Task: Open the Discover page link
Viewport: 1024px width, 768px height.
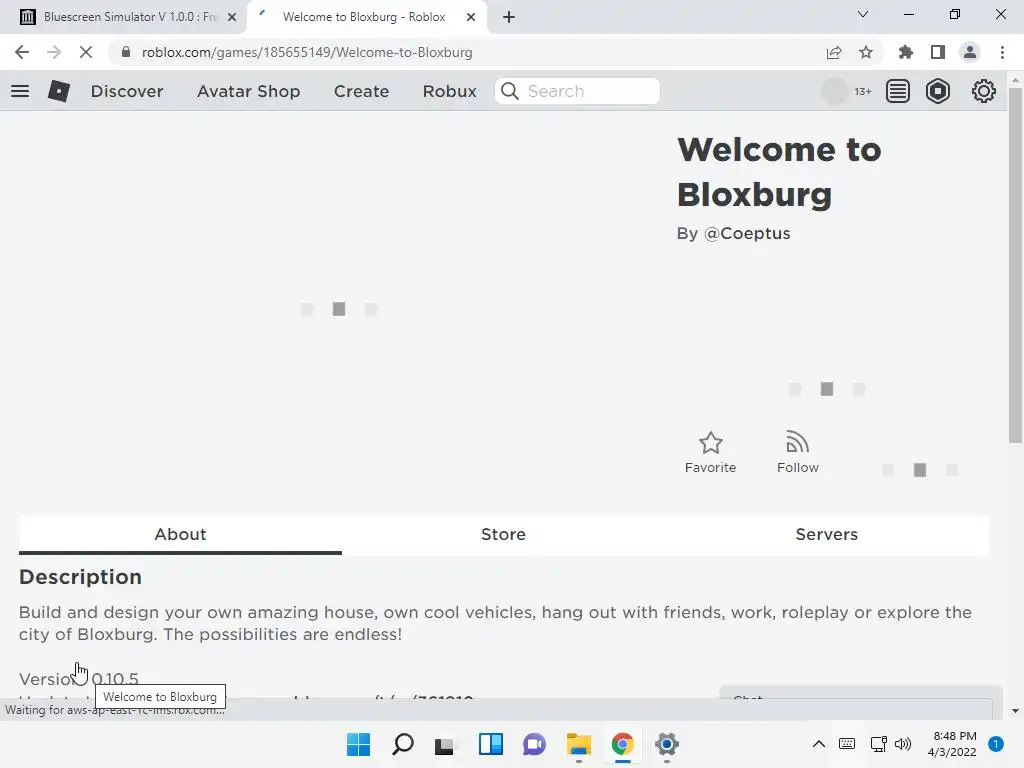Action: (127, 91)
